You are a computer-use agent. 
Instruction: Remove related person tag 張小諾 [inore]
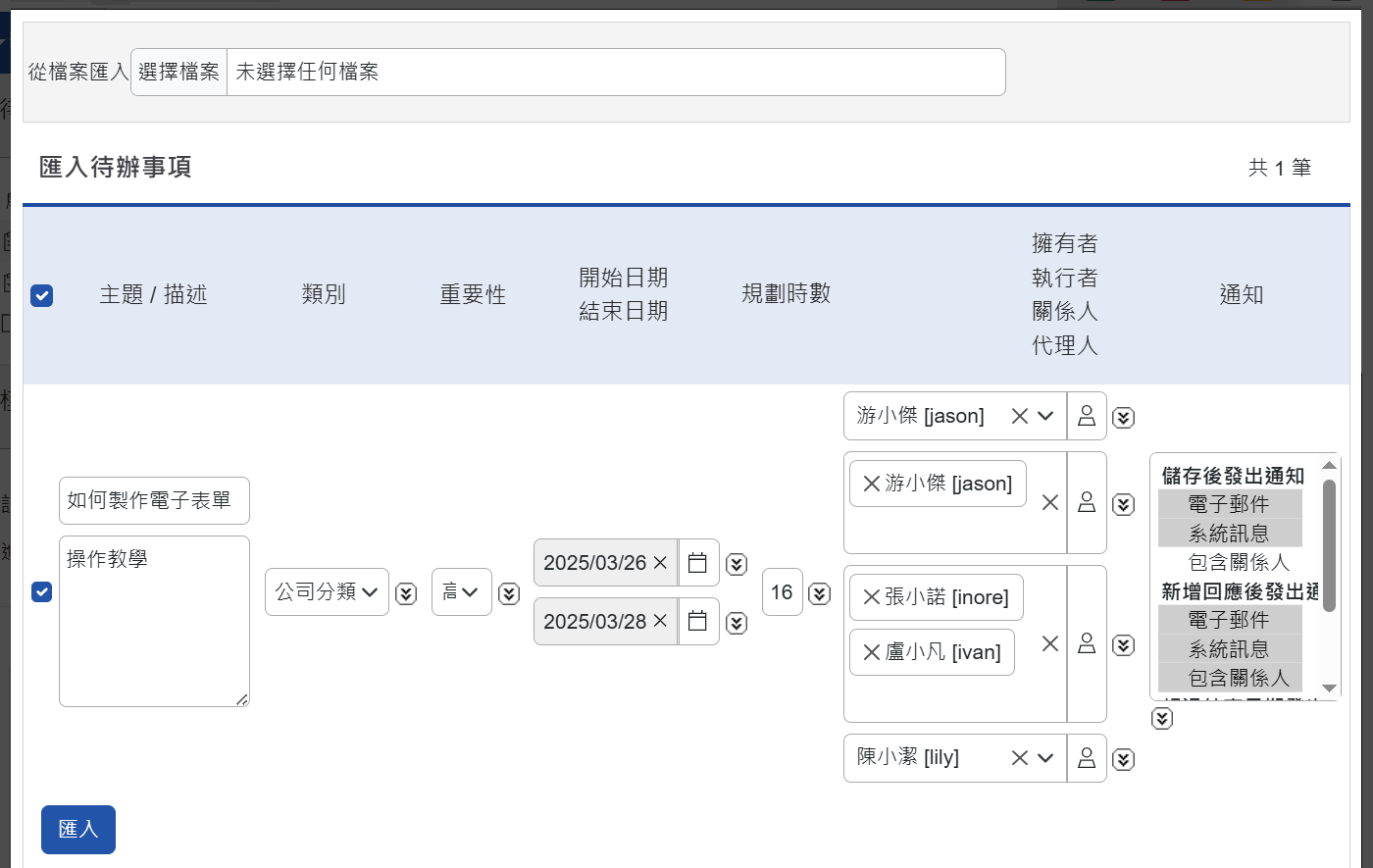click(x=871, y=597)
